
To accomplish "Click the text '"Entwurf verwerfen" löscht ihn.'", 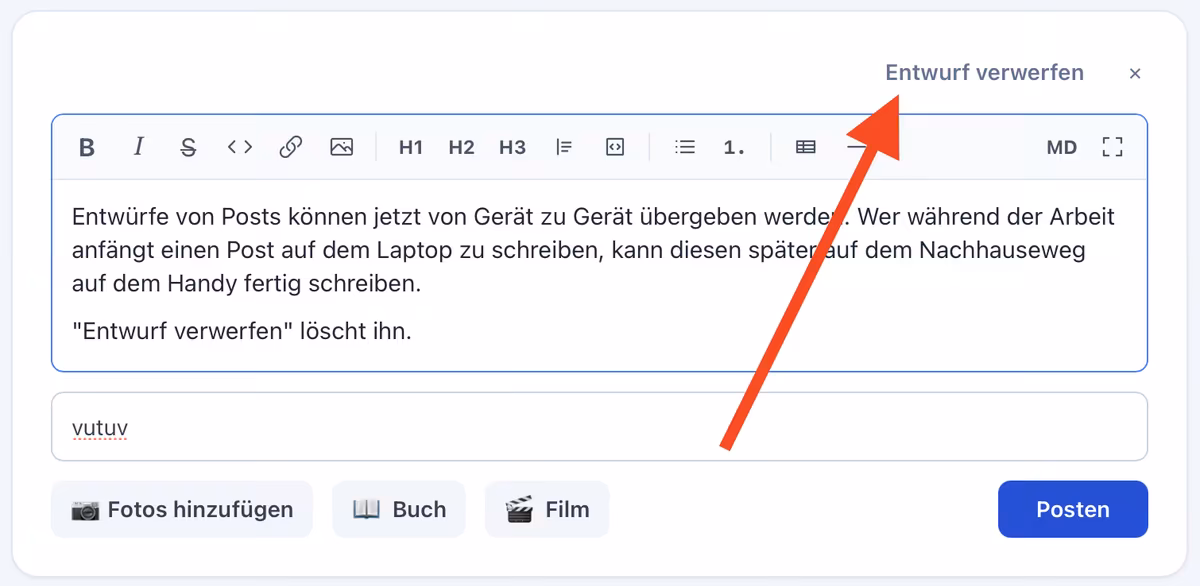I will pos(242,331).
